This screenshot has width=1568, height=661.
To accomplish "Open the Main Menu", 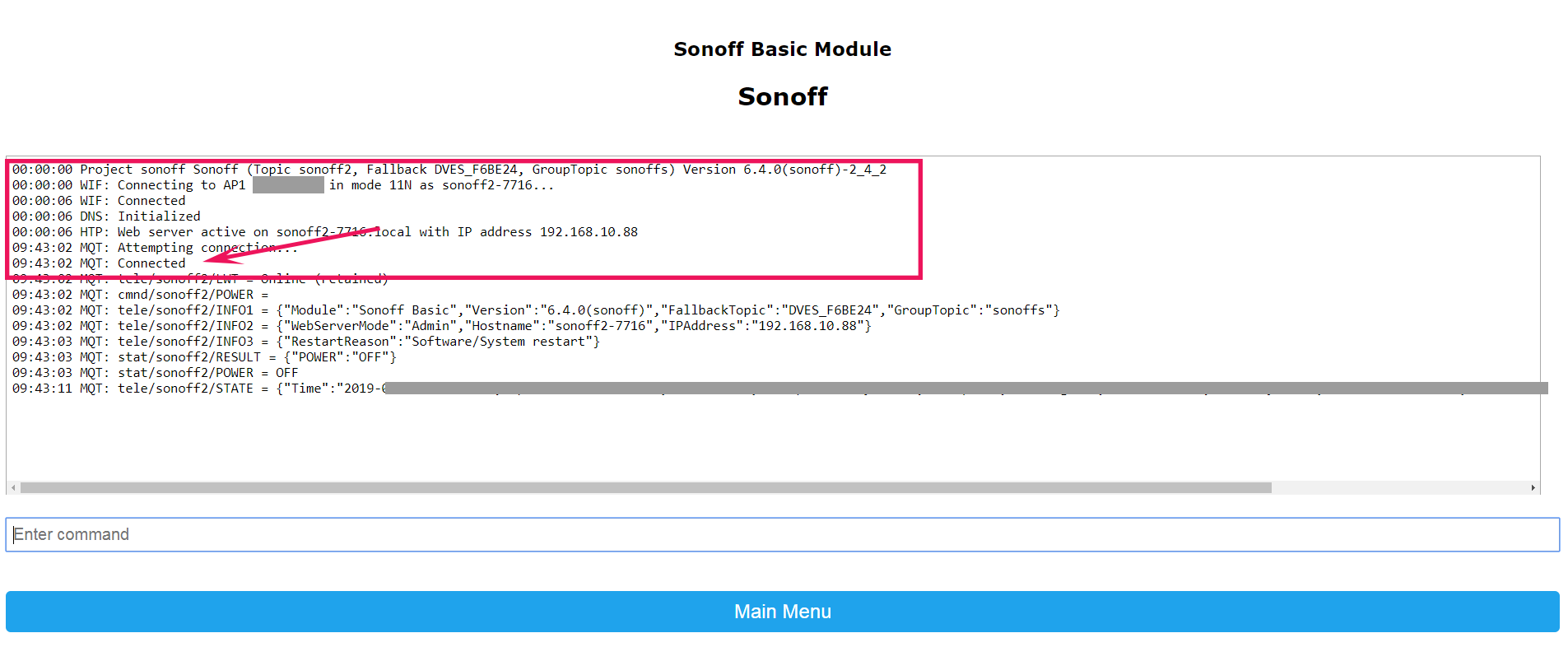I will 782,612.
